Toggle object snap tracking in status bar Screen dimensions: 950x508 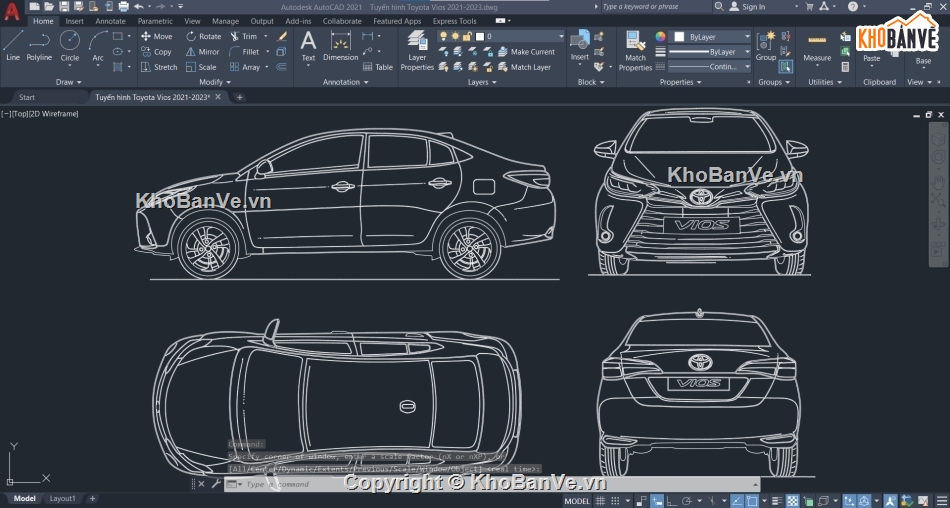737,500
